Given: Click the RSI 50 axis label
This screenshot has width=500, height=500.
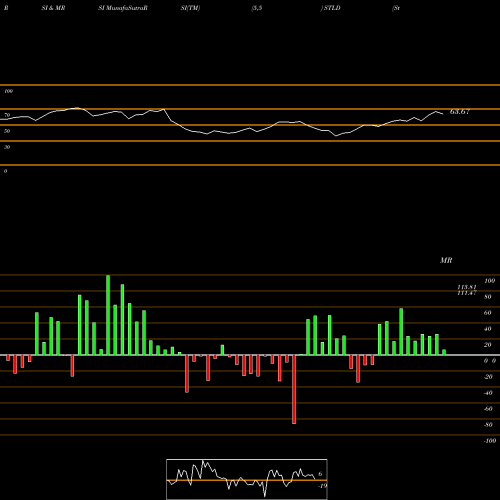Looking at the screenshot, I should click(7, 131).
